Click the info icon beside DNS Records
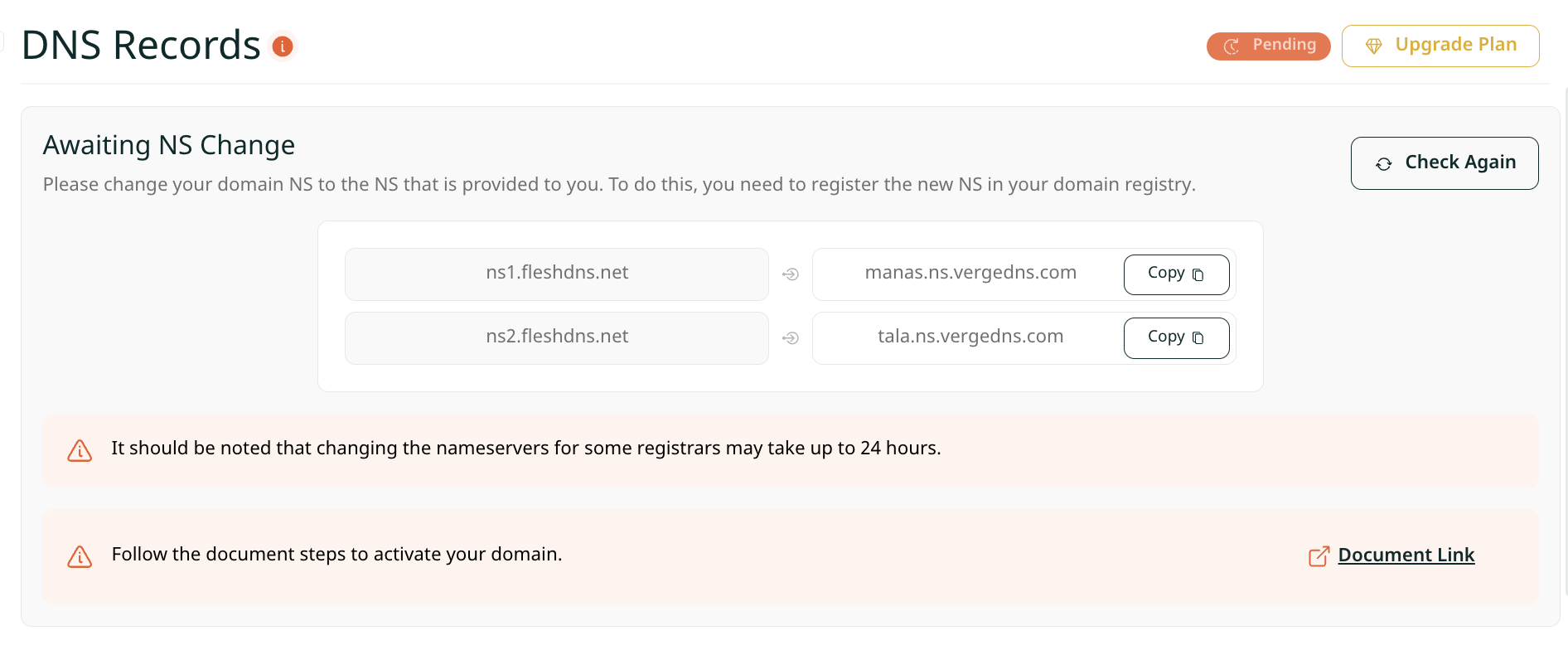1568x650 pixels. [x=283, y=46]
